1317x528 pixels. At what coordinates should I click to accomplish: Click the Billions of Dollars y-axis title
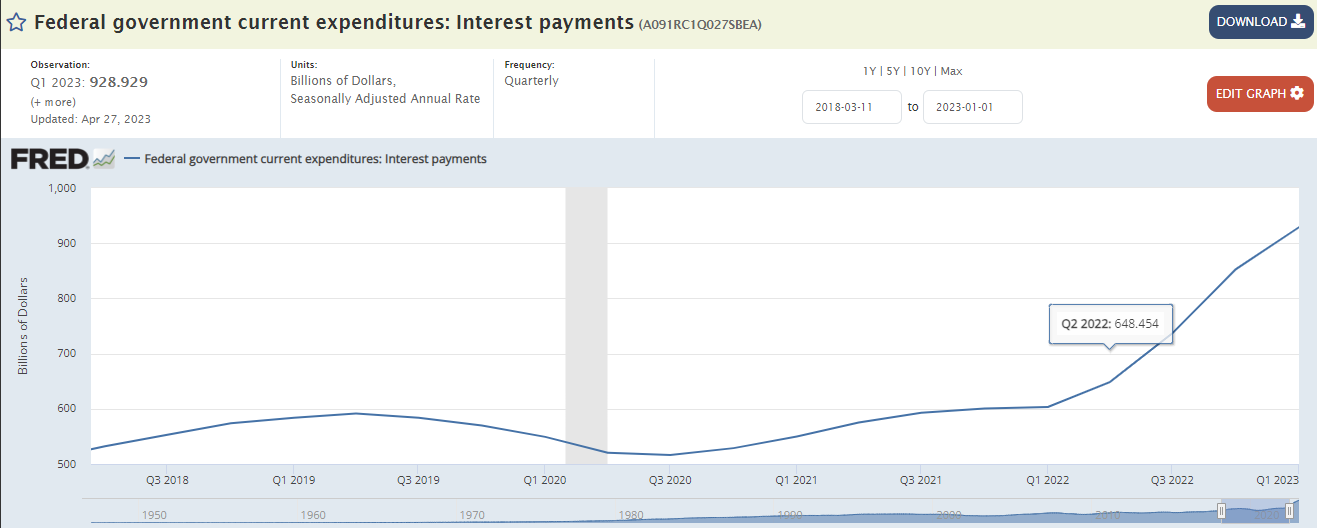(23, 326)
